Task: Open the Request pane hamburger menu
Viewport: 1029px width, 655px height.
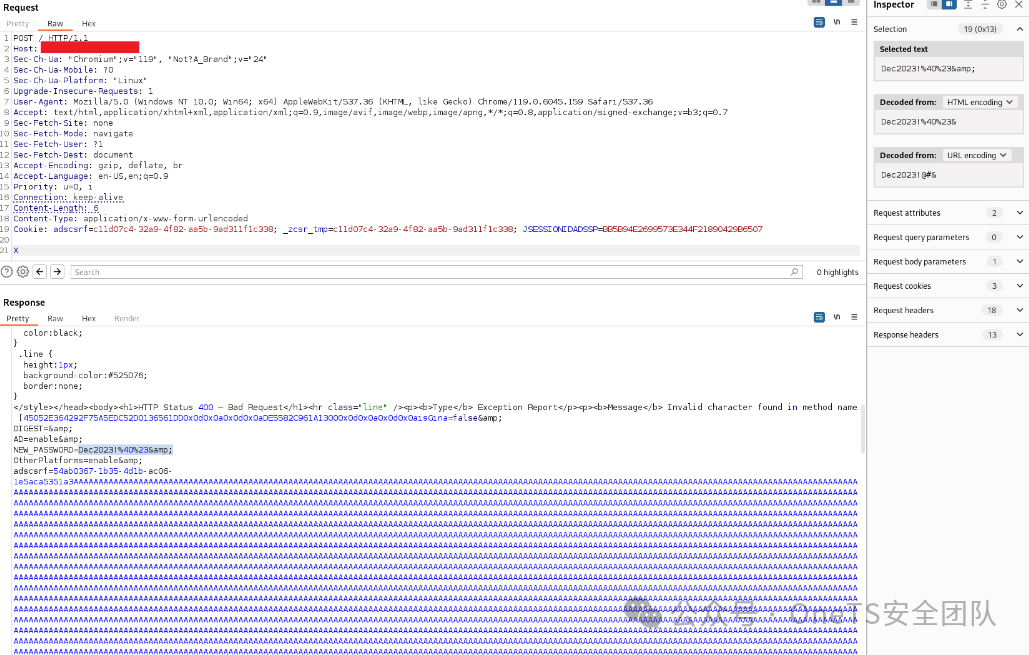Action: pos(854,22)
